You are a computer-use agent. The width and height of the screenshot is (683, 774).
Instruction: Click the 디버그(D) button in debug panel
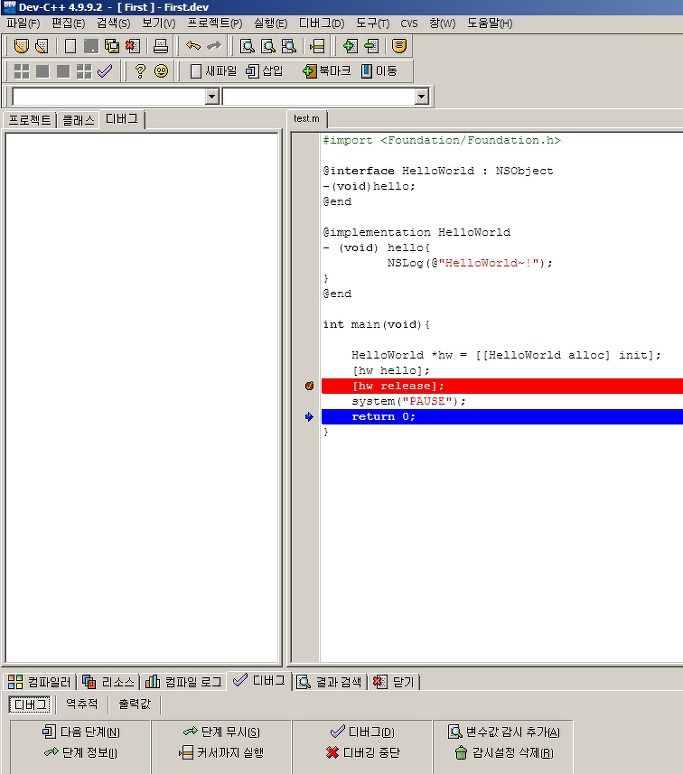click(x=363, y=732)
